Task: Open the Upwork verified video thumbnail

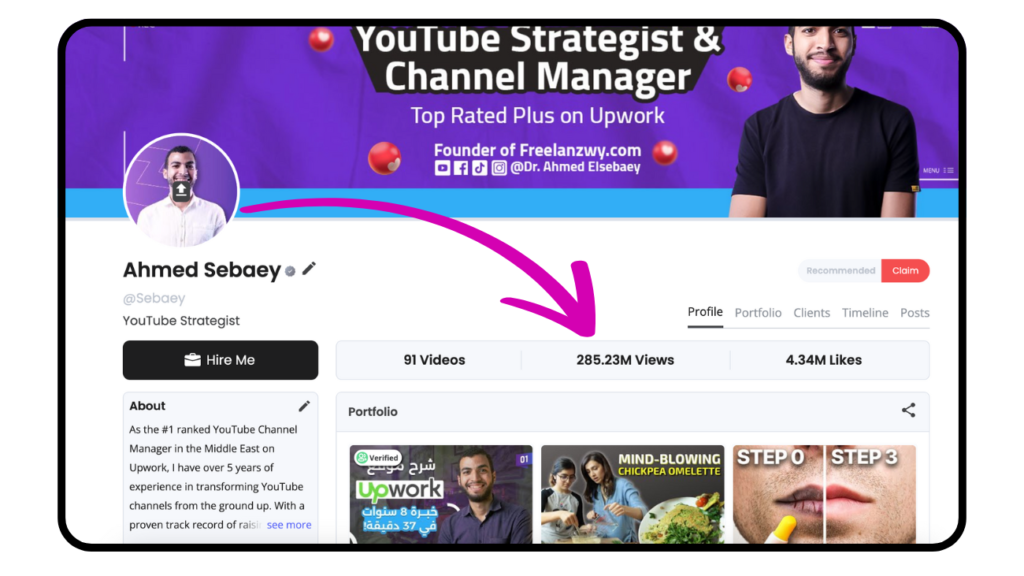Action: click(x=441, y=494)
